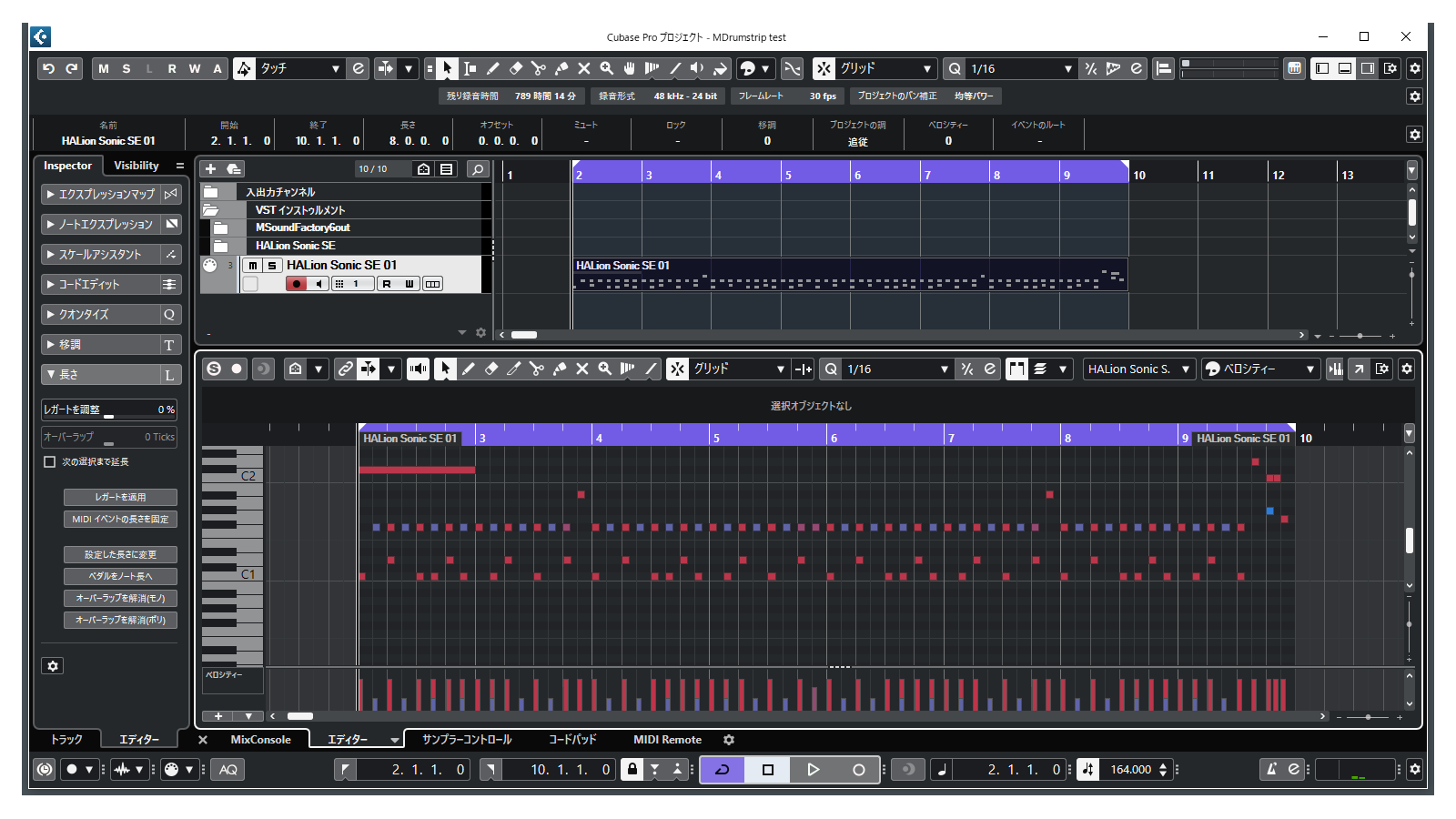Viewport: 1456px width, 819px height.
Task: Switch to the MixConsole tab
Action: pos(260,740)
